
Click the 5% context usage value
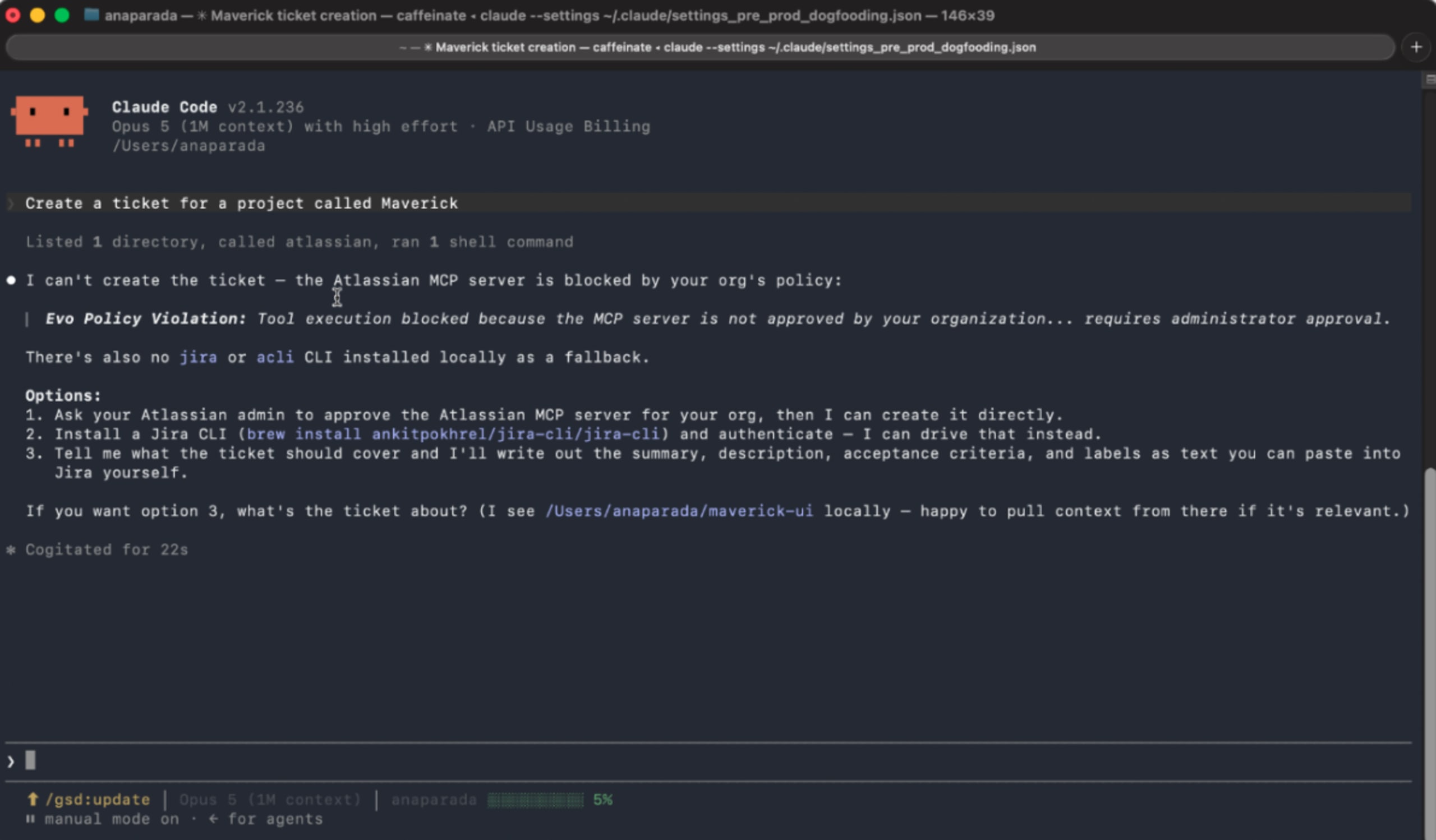pos(602,800)
